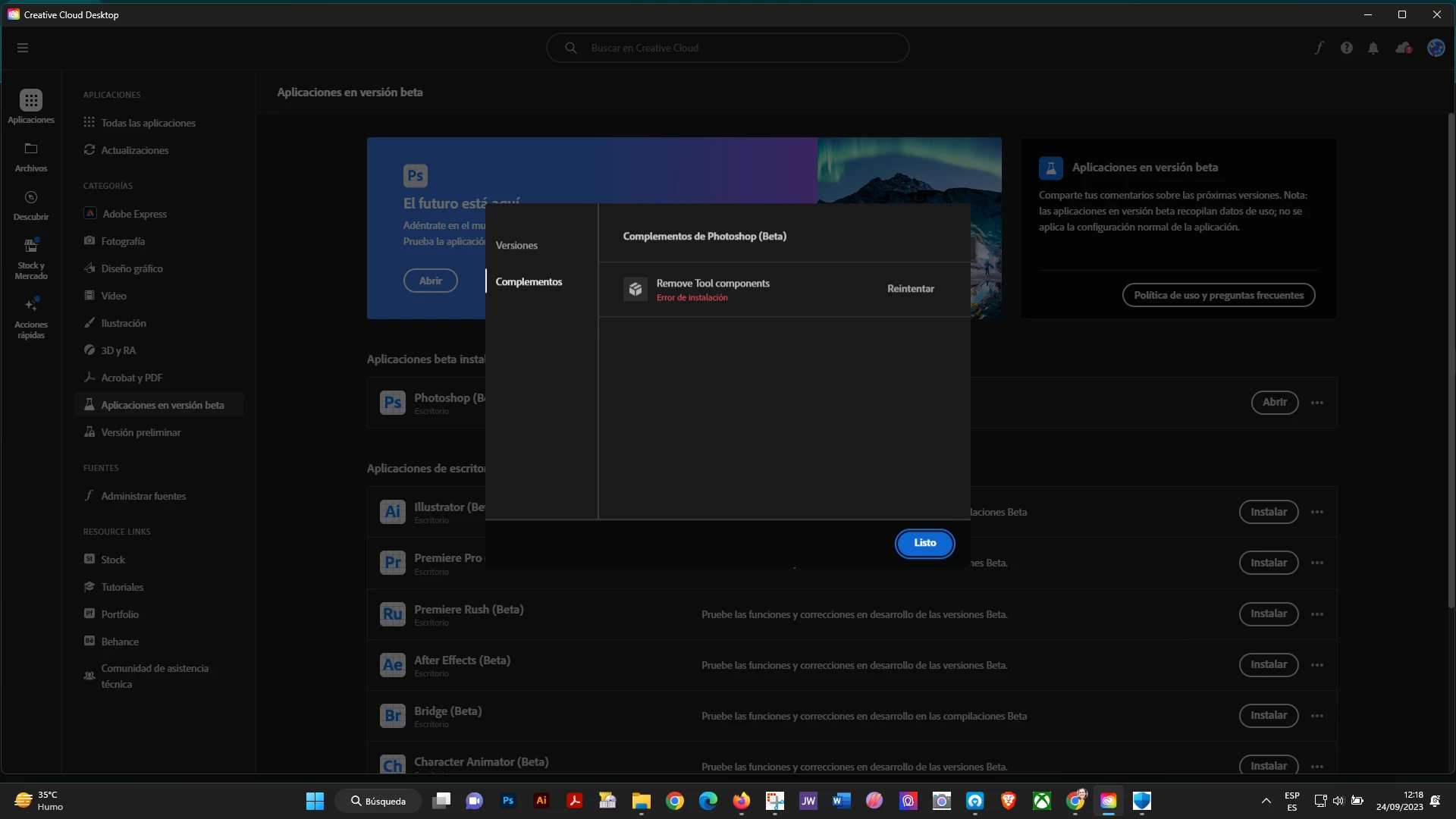Open the help question mark icon
This screenshot has height=819, width=1456.
click(x=1347, y=48)
